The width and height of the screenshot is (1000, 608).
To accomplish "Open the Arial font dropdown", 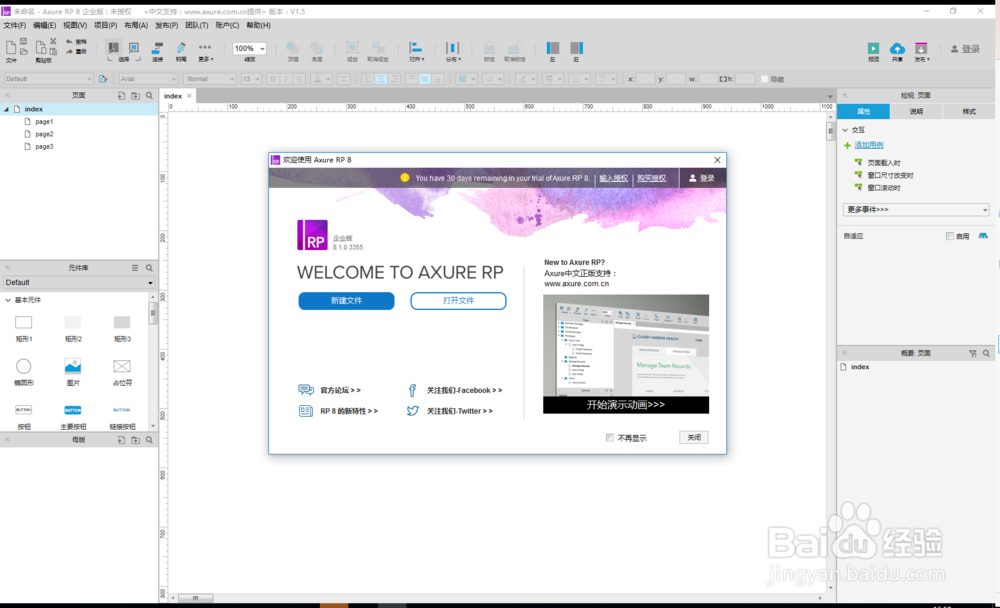I will [x=148, y=79].
